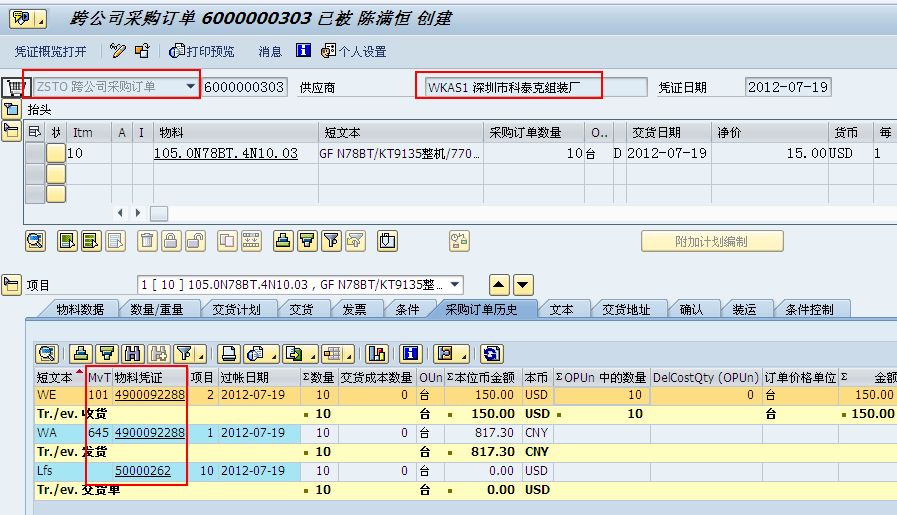Switch to the 条件 tab
Viewport: 897px width, 515px height.
click(x=407, y=309)
